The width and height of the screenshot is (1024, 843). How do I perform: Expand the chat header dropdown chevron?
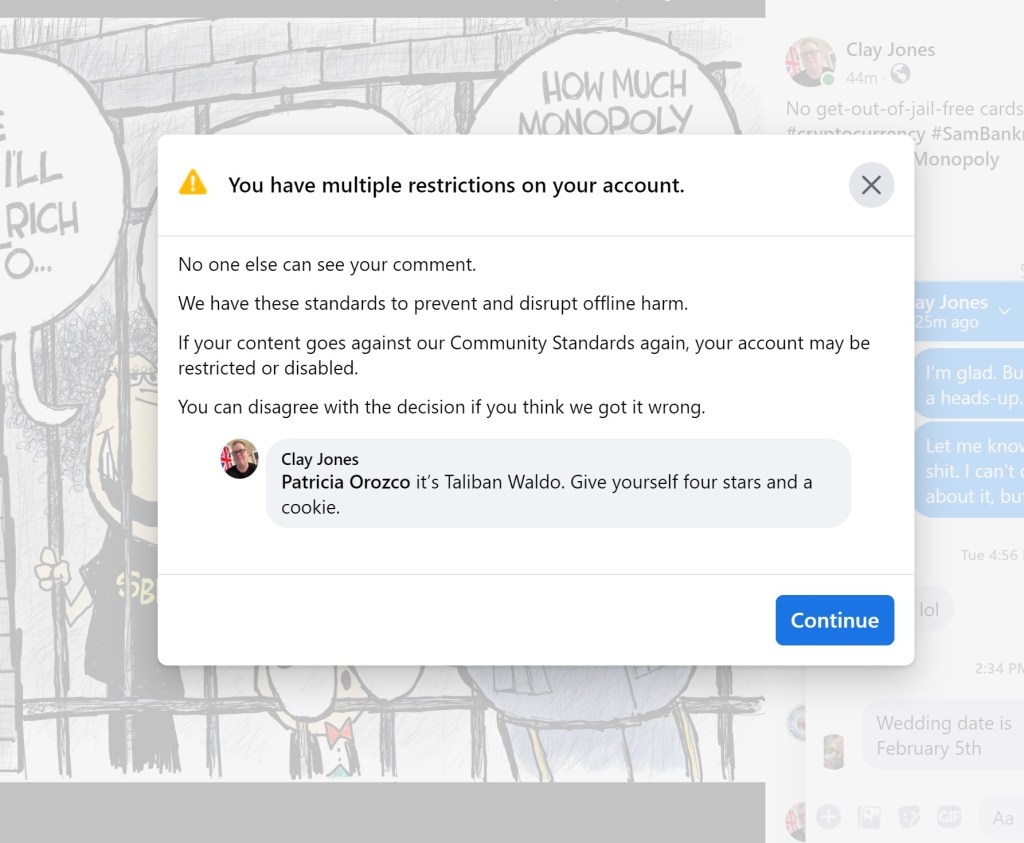tap(1005, 311)
